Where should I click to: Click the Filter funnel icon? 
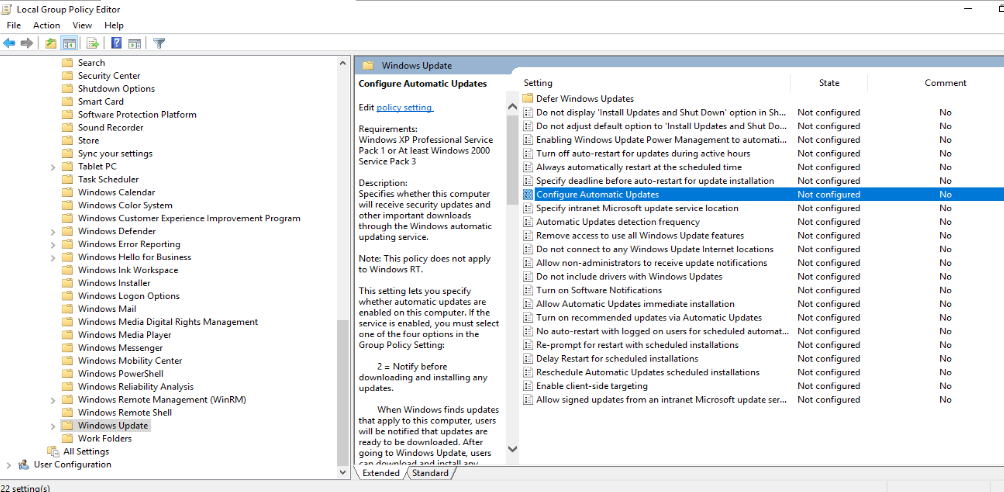[x=159, y=43]
